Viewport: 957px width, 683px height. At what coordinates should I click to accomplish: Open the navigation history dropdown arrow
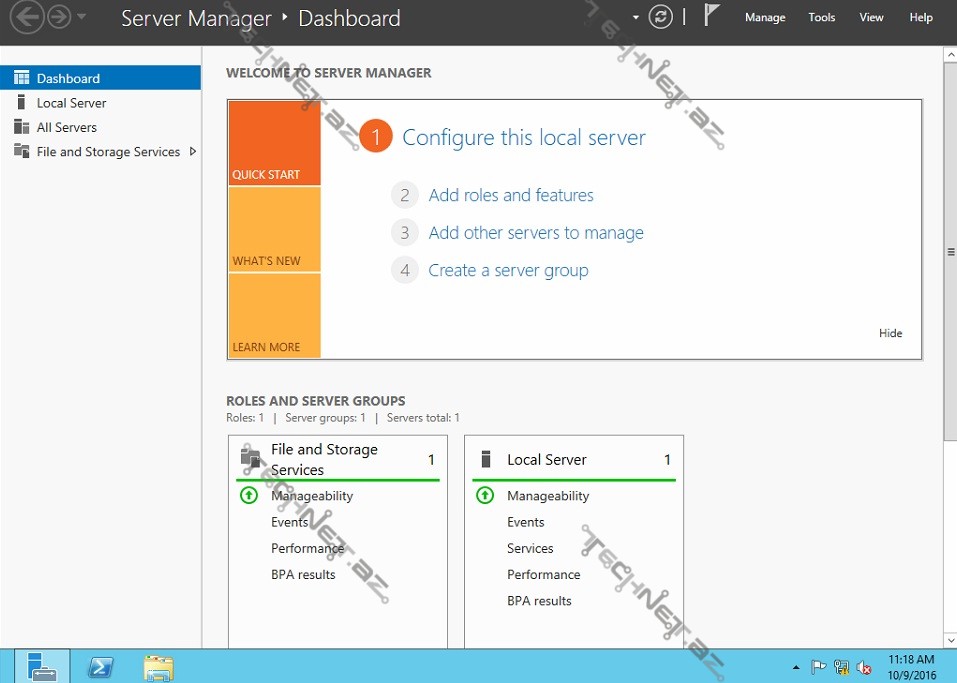[x=81, y=18]
